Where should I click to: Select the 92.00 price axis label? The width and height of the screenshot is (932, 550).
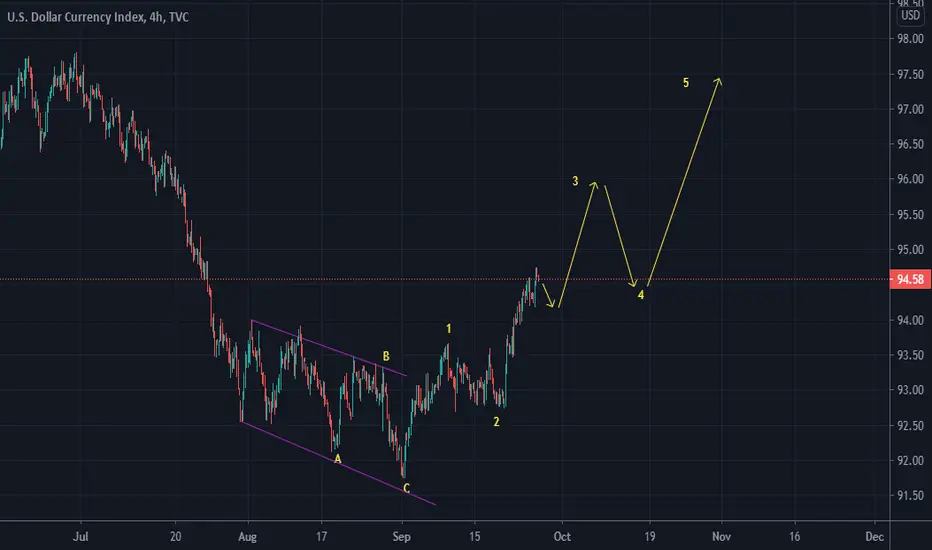pos(910,461)
